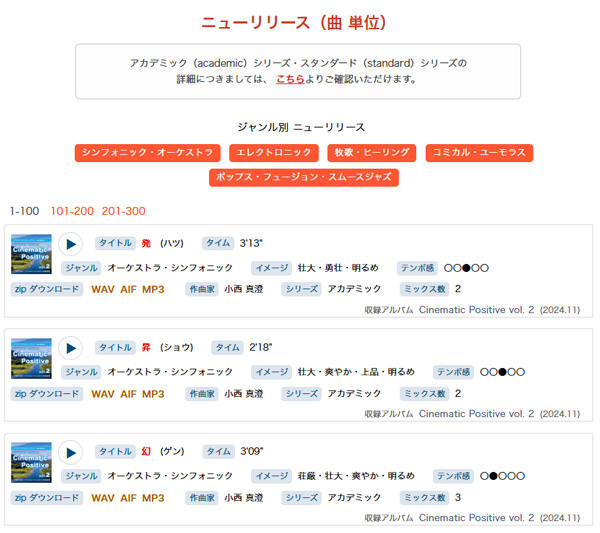Click zip ダウンロード for track 発
This screenshot has width=600, height=533.
47,289
